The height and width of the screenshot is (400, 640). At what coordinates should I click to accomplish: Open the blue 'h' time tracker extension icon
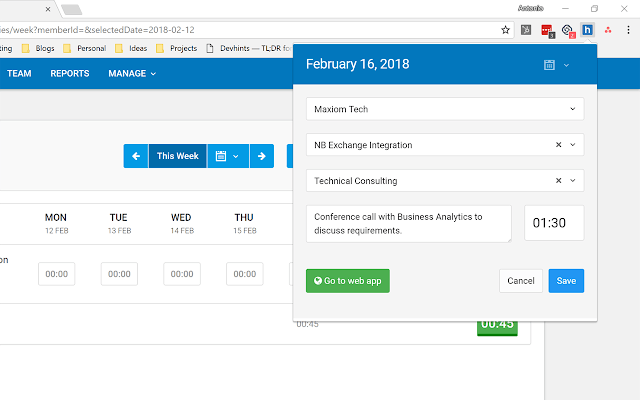(x=587, y=30)
